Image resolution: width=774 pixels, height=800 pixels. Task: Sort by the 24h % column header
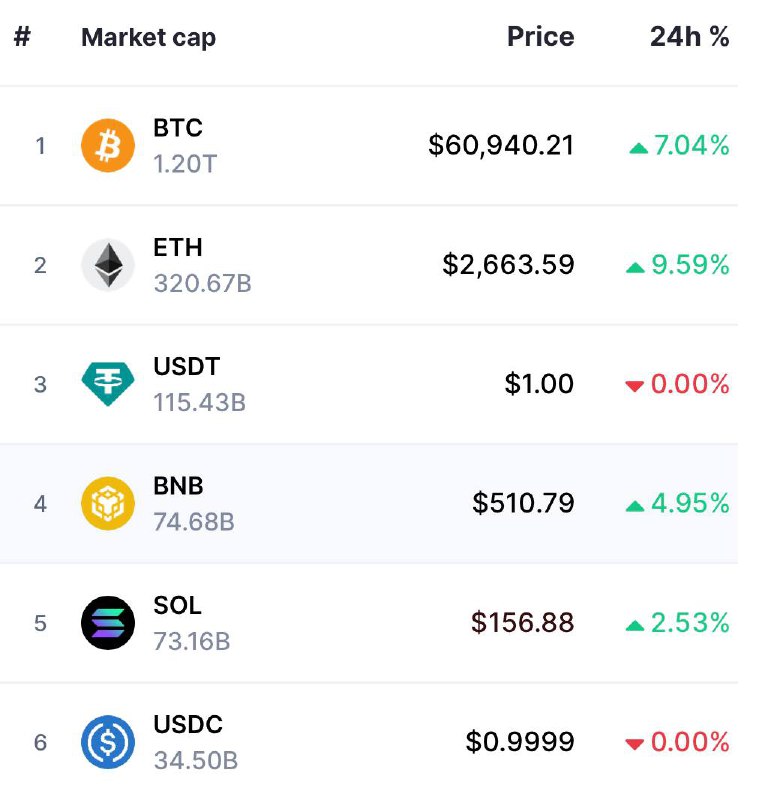click(x=689, y=37)
